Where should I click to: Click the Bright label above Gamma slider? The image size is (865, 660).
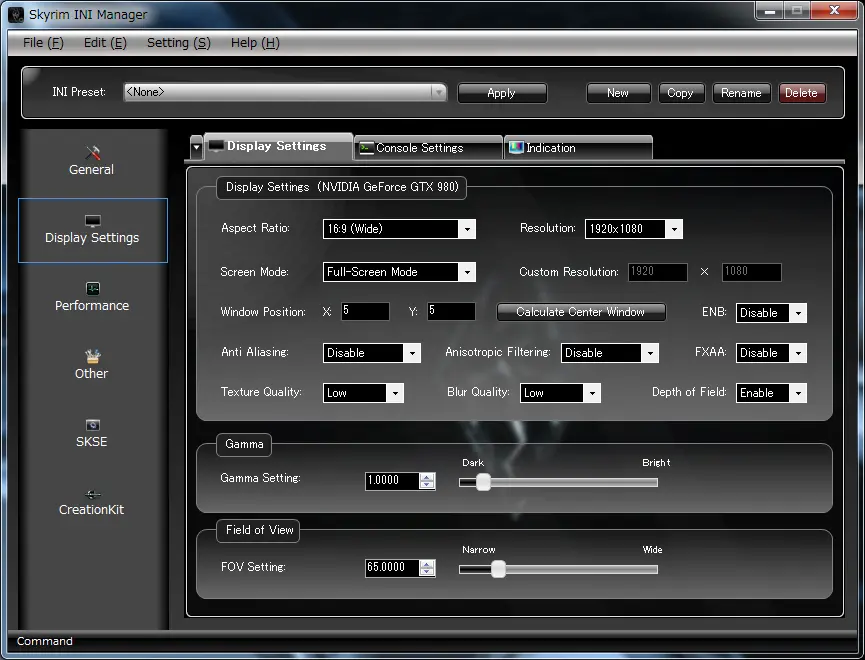click(656, 462)
